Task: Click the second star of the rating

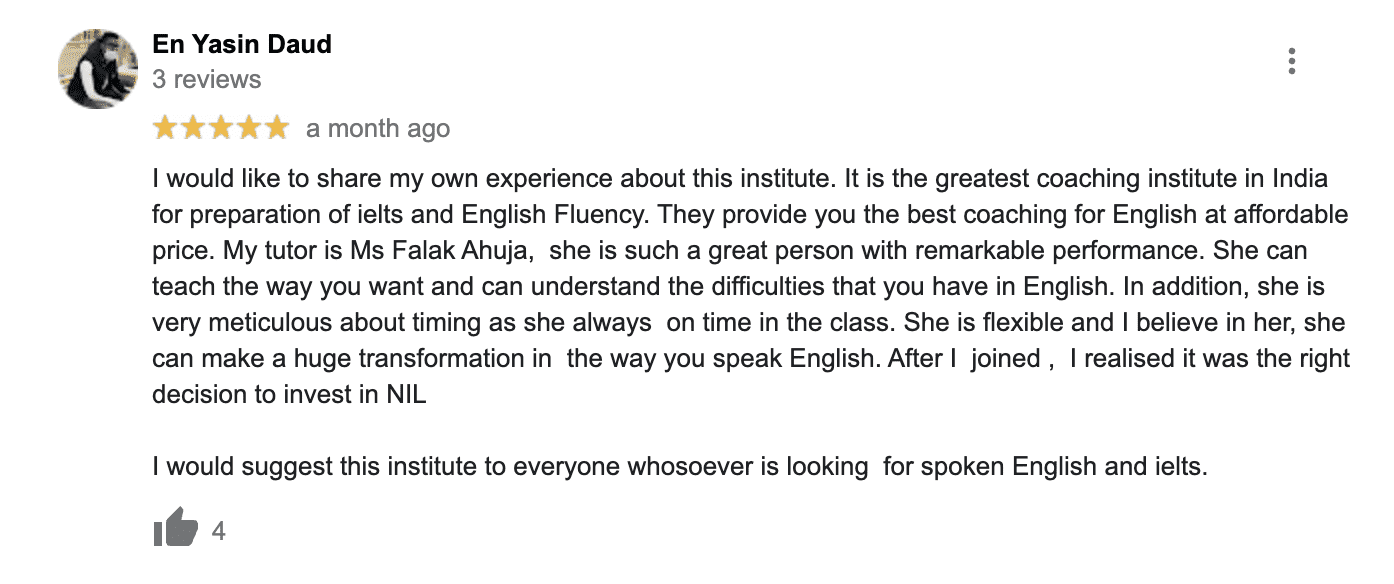Action: (193, 128)
